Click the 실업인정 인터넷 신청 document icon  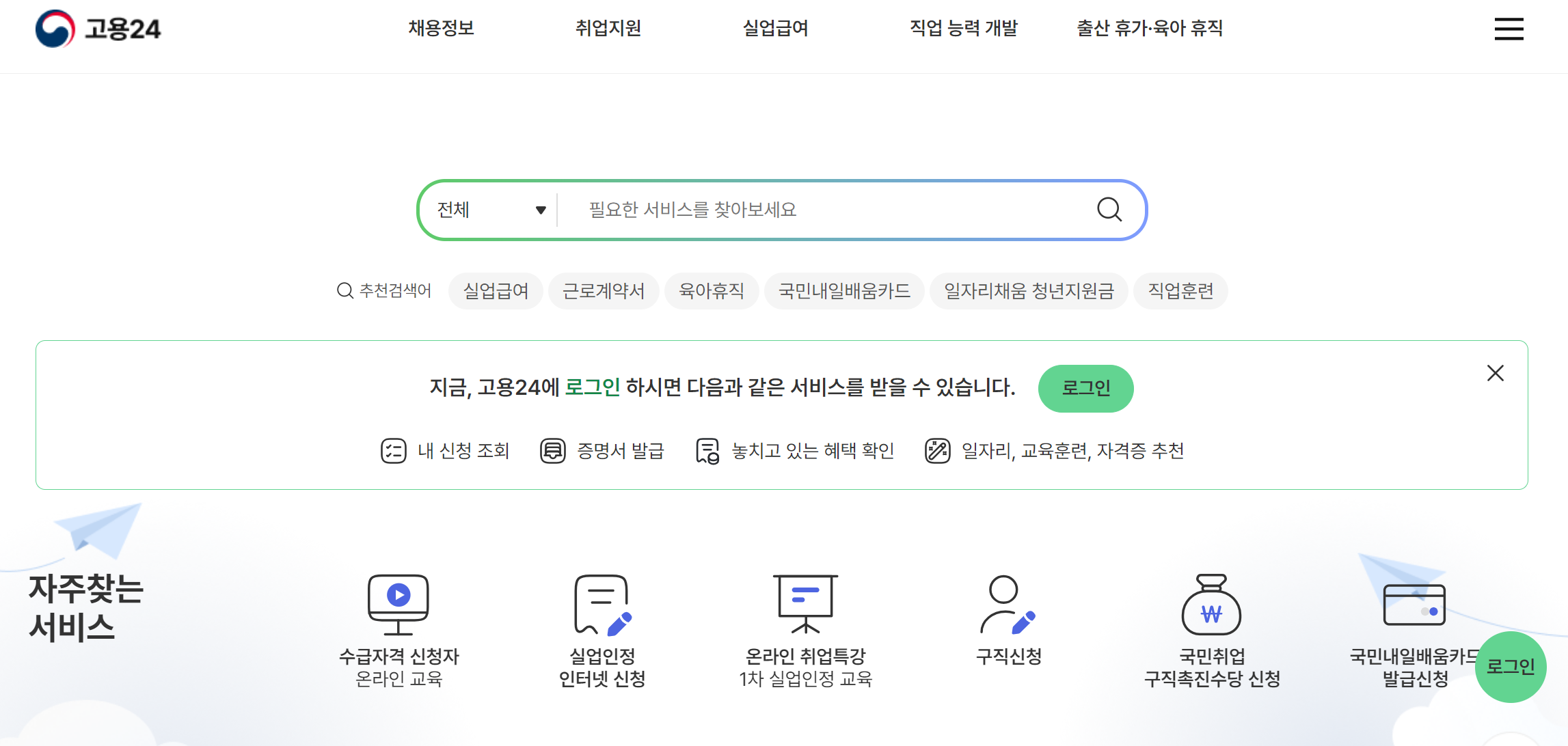click(604, 605)
